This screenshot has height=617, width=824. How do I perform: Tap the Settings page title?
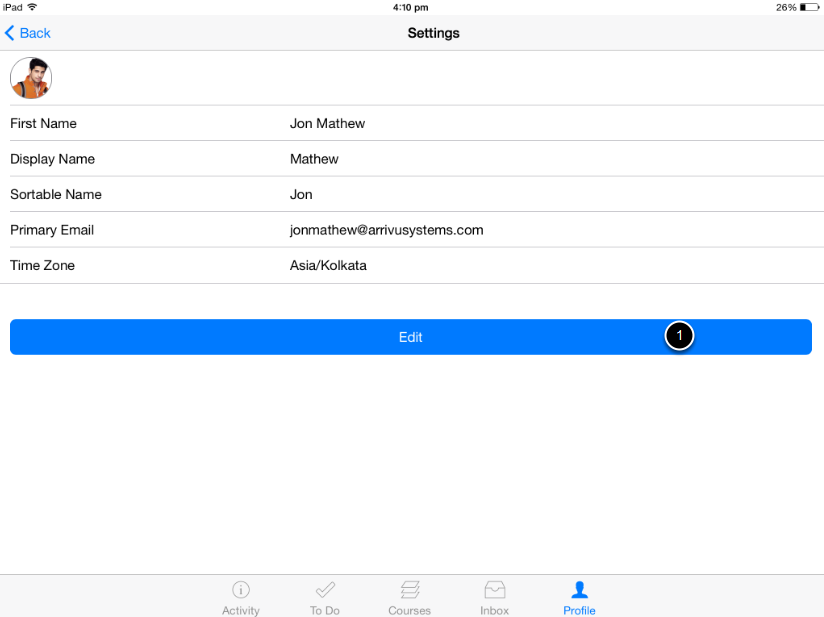433,33
